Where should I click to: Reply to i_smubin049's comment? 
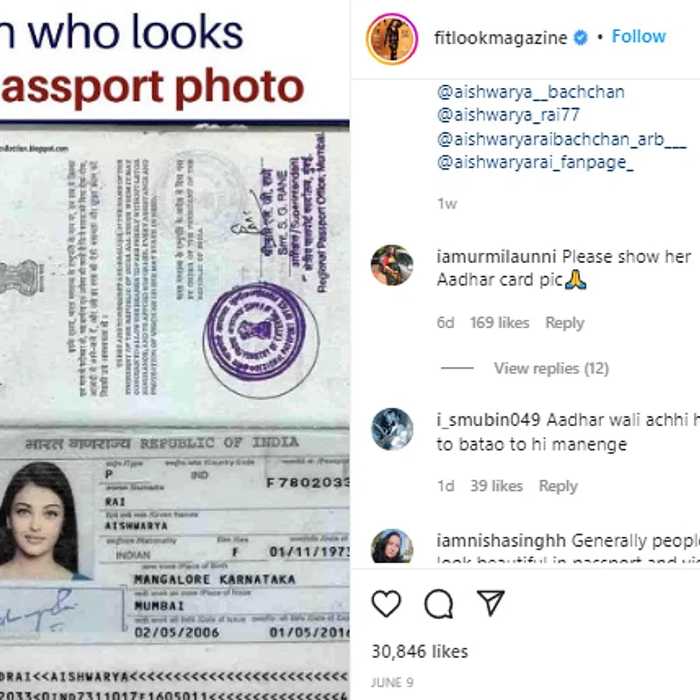tap(558, 486)
